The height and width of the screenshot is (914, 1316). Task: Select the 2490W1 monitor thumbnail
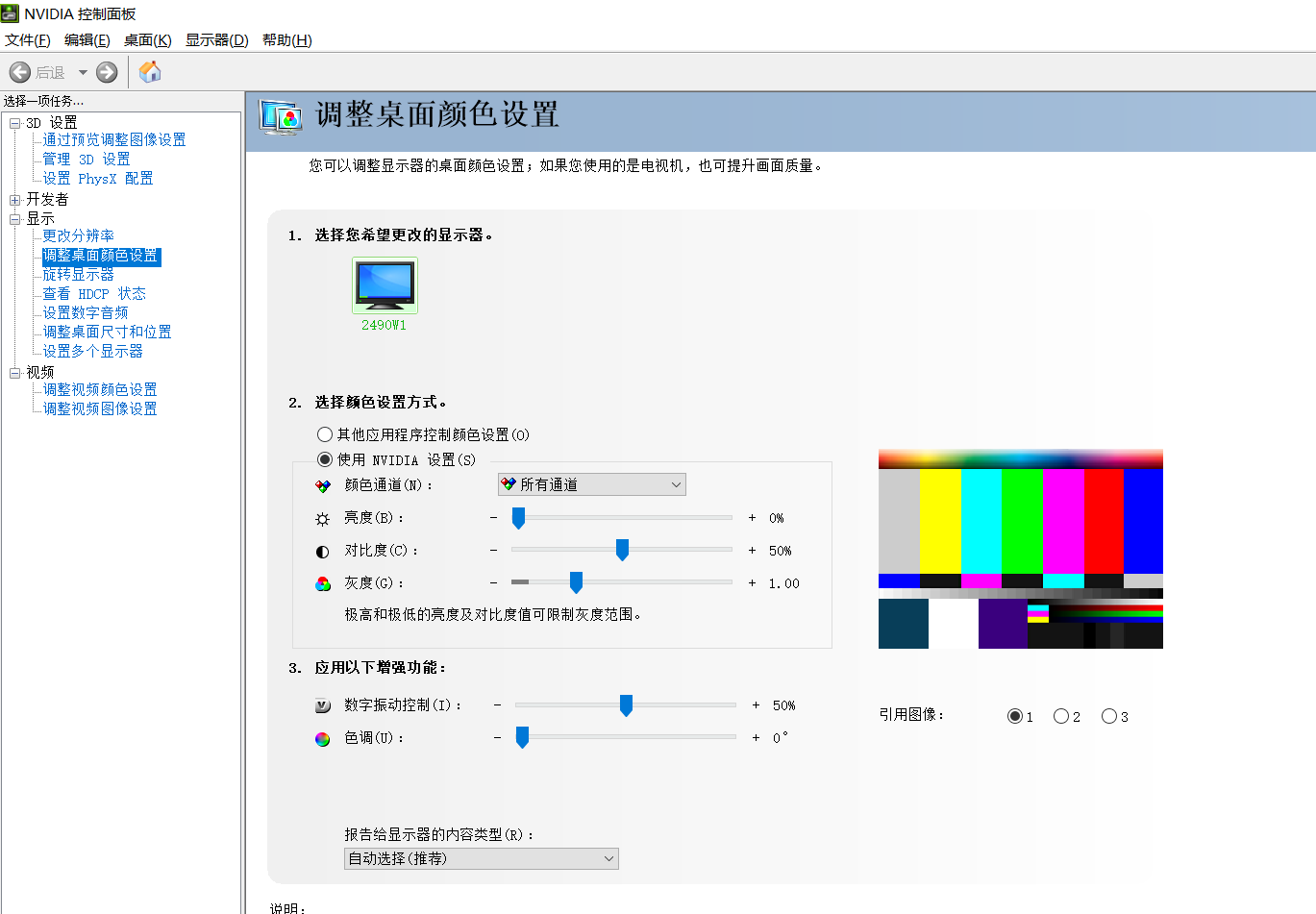[385, 285]
